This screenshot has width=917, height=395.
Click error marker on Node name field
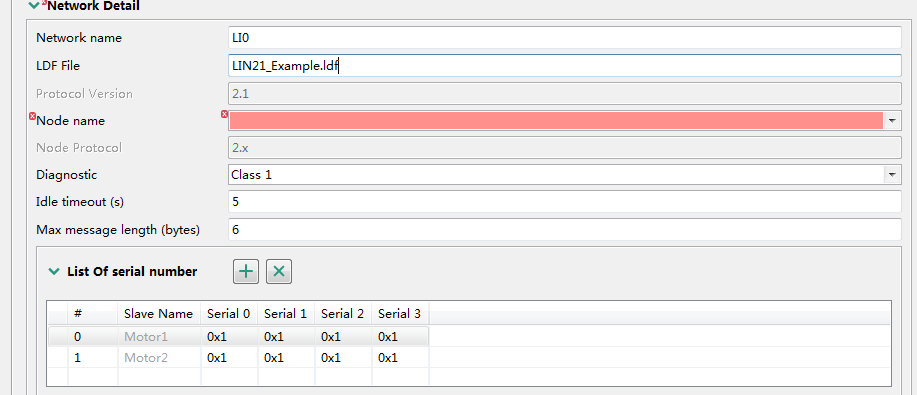tap(224, 114)
